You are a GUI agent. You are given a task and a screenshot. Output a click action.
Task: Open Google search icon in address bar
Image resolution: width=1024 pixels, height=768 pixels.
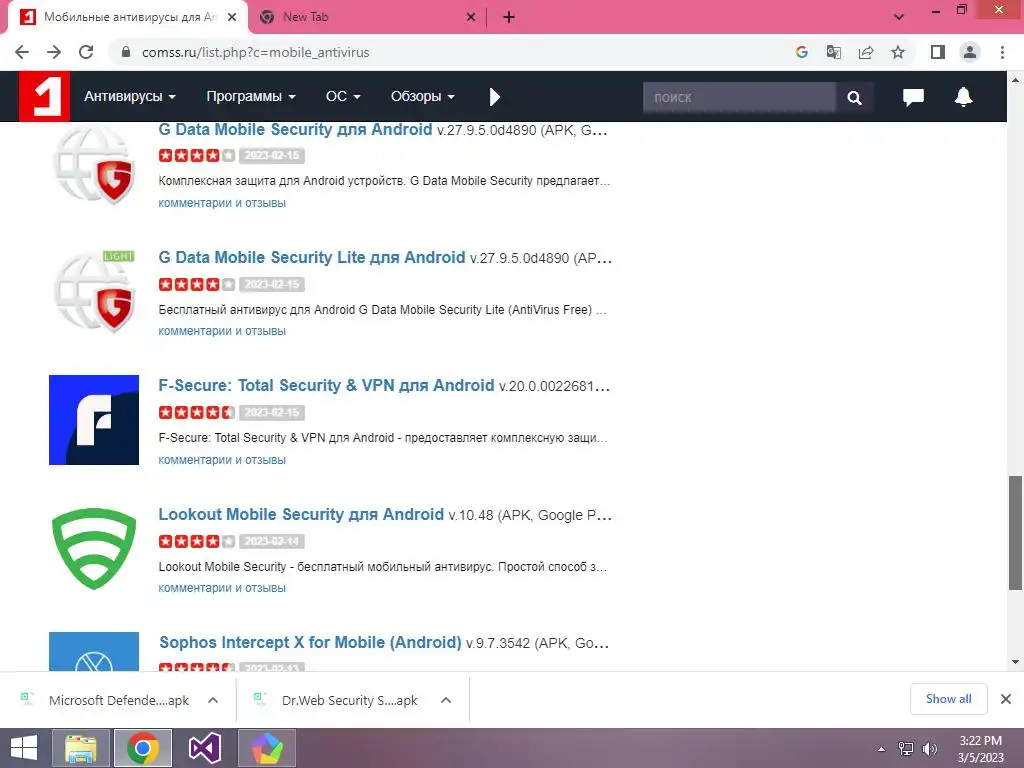point(801,52)
